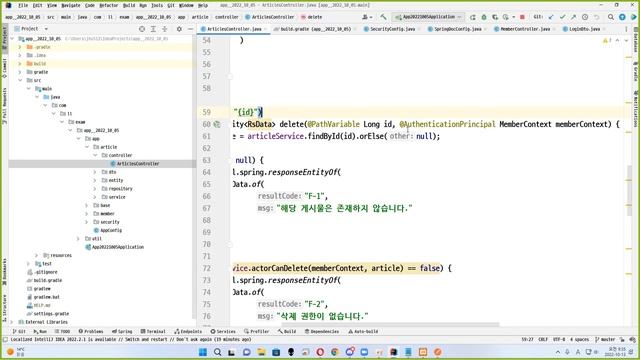Open the Services tool window
Image resolution: width=640 pixels, height=360 pixels.
point(223,331)
